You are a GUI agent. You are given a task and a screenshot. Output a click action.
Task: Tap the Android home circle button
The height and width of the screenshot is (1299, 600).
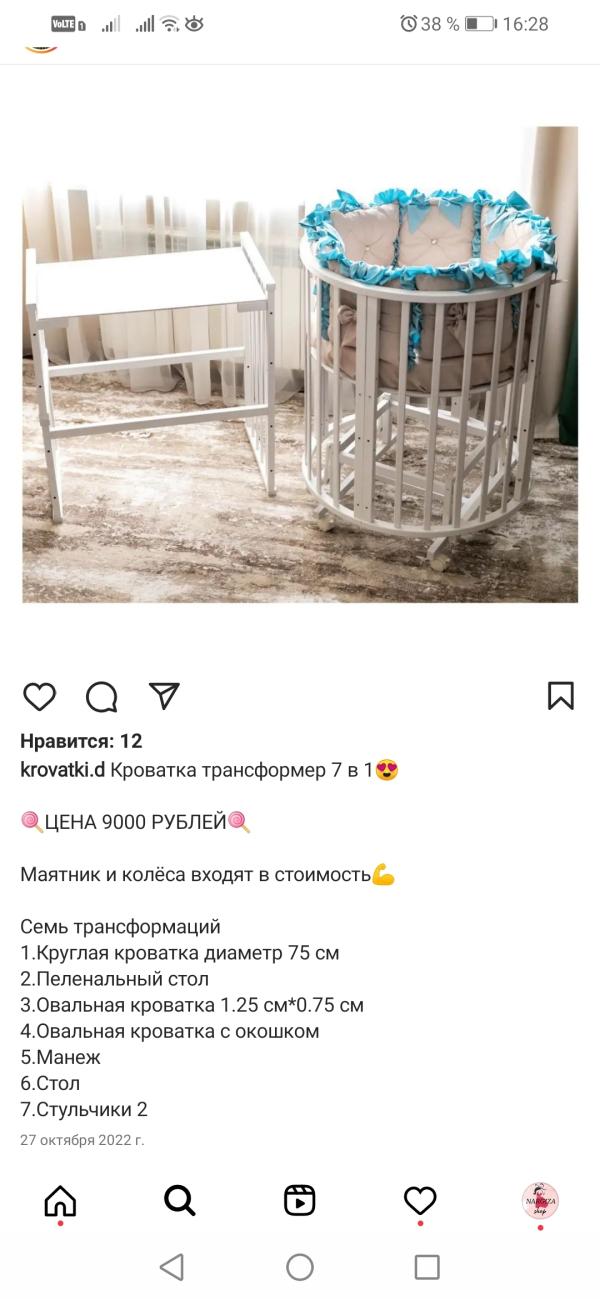coord(300,1267)
